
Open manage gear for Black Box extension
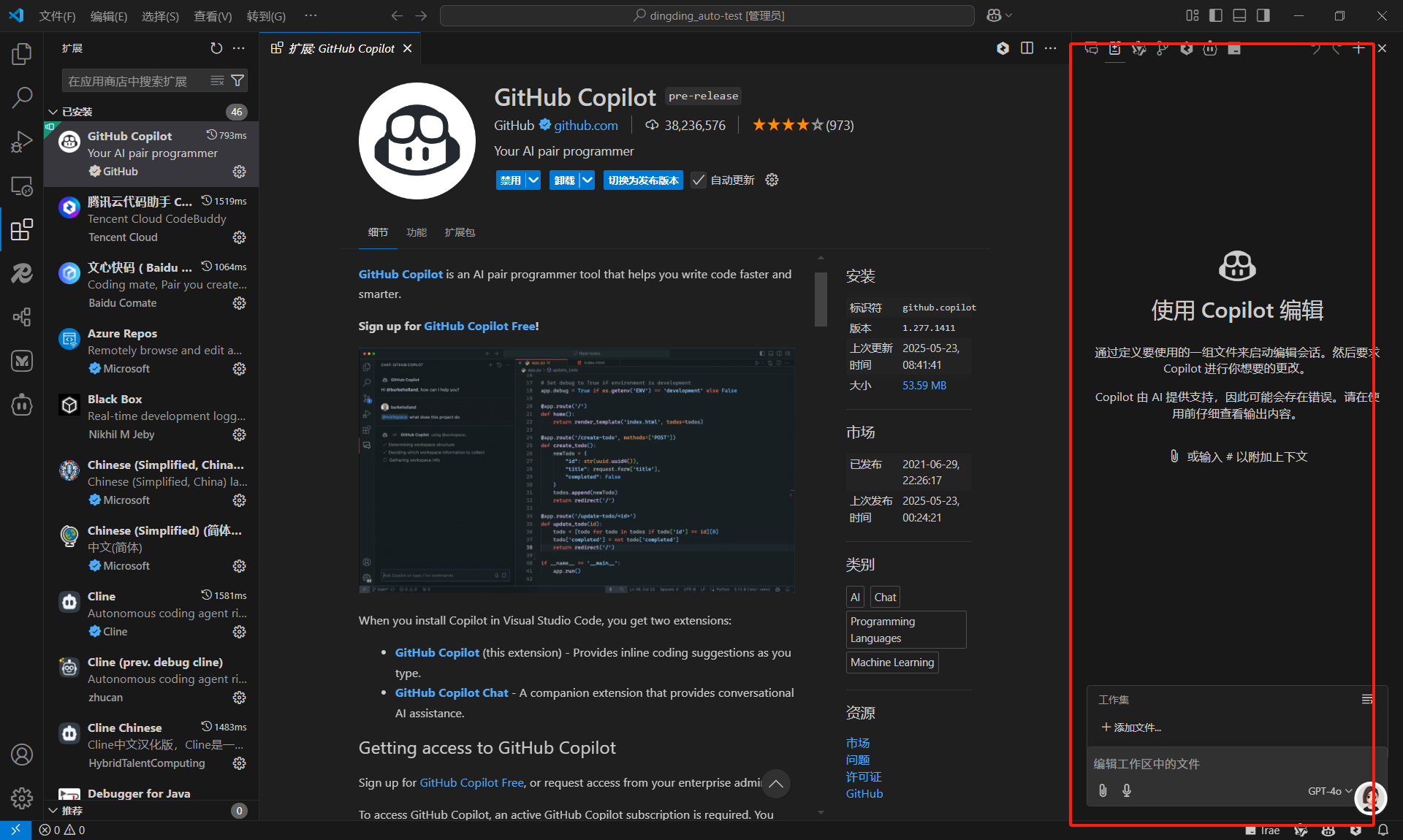pyautogui.click(x=239, y=435)
